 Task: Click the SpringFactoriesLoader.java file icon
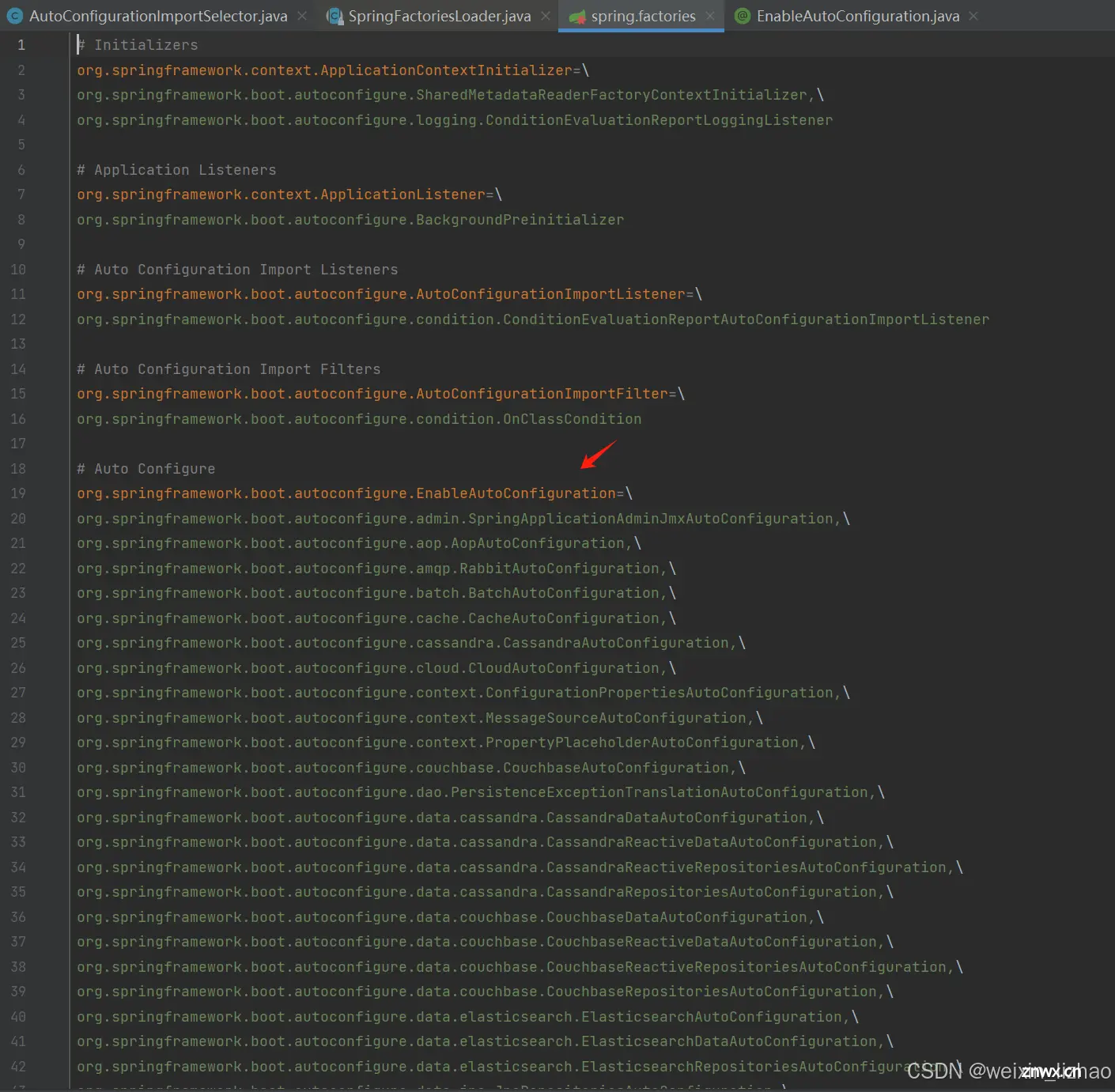click(334, 16)
